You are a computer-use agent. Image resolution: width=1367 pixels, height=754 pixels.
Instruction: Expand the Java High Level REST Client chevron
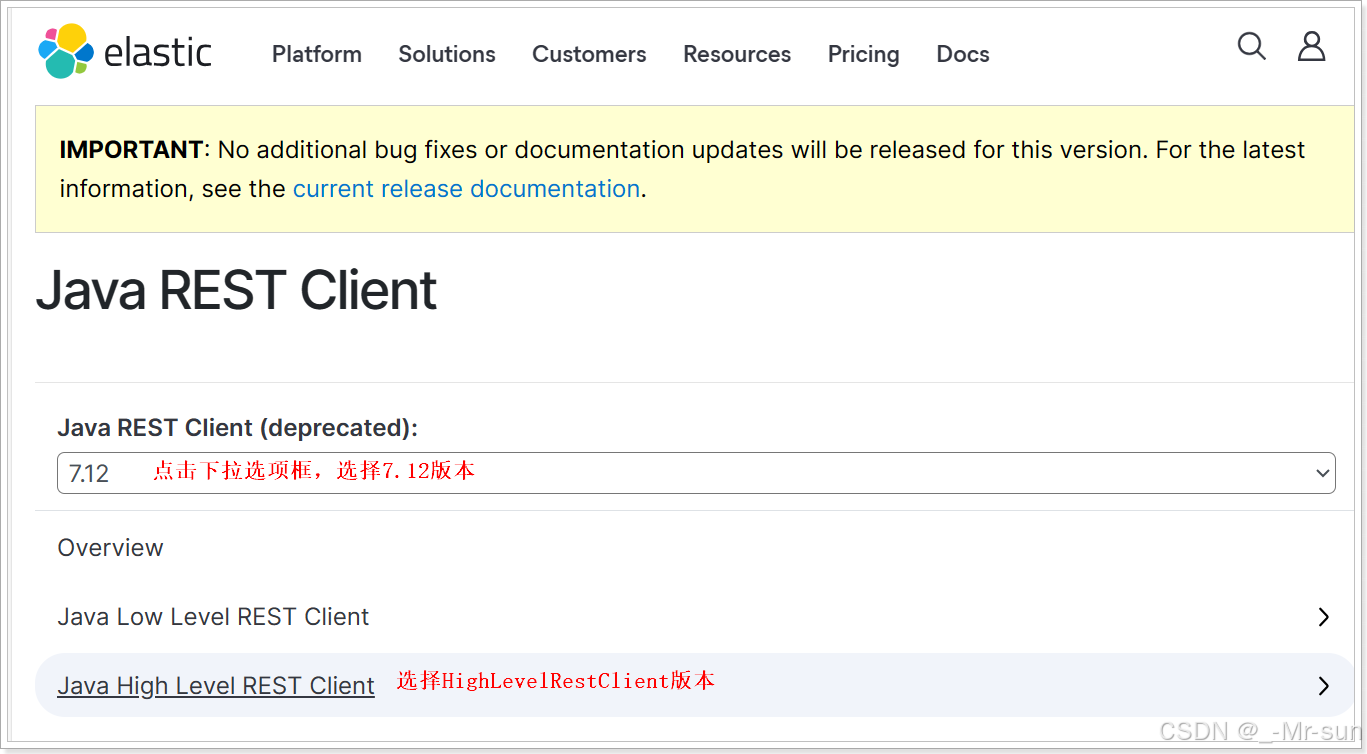click(1323, 686)
